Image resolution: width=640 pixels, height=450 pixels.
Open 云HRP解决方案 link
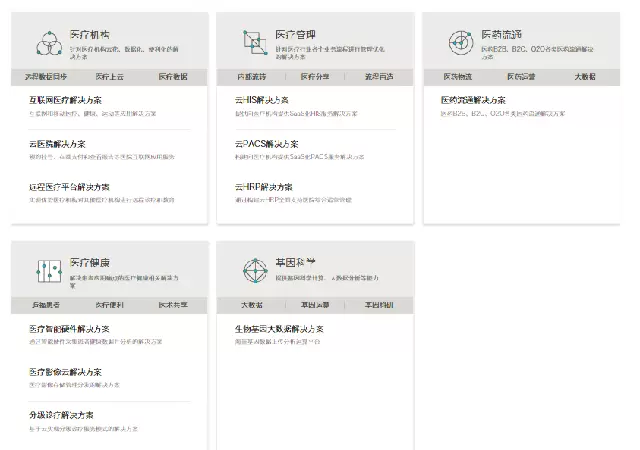coord(264,187)
